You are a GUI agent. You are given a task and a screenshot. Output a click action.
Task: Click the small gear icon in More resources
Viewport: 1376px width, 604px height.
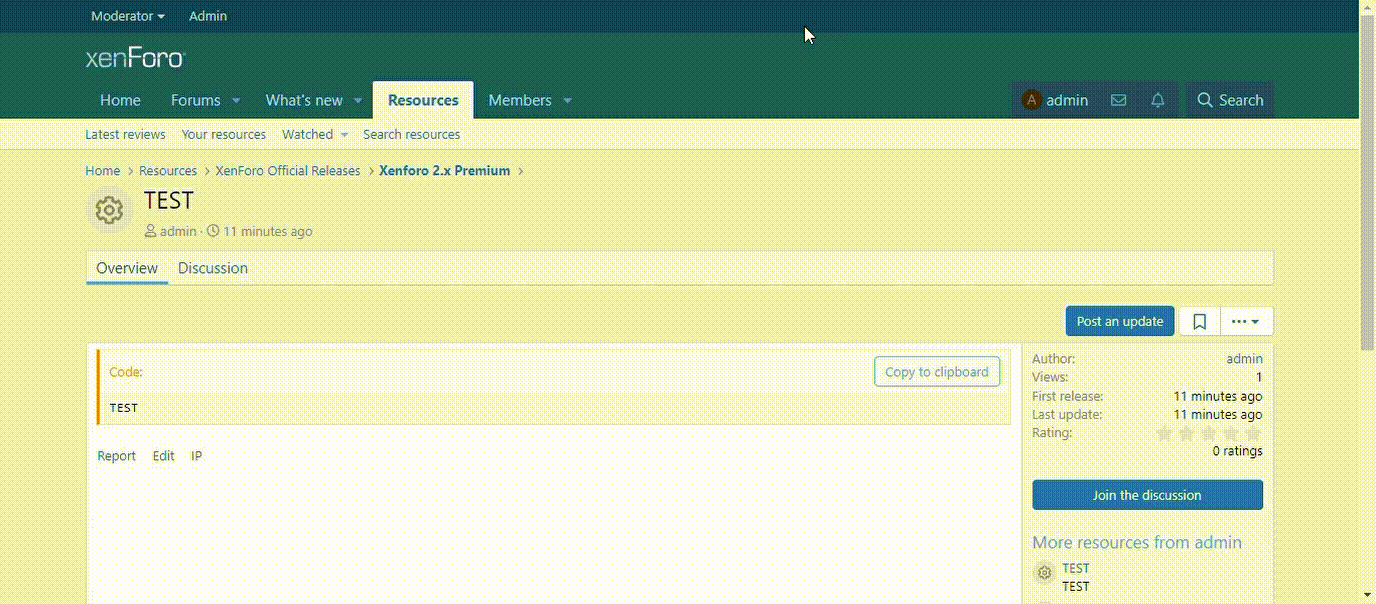[1044, 573]
